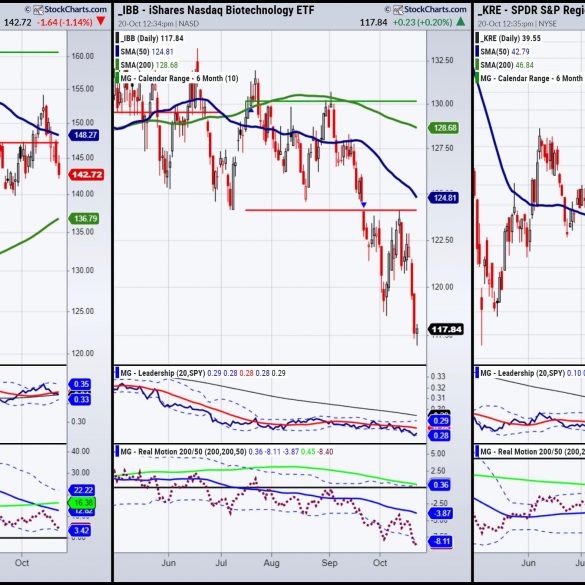
Task: Click the green swatch beside IBB SMA(200) legend
Action: (x=117, y=65)
